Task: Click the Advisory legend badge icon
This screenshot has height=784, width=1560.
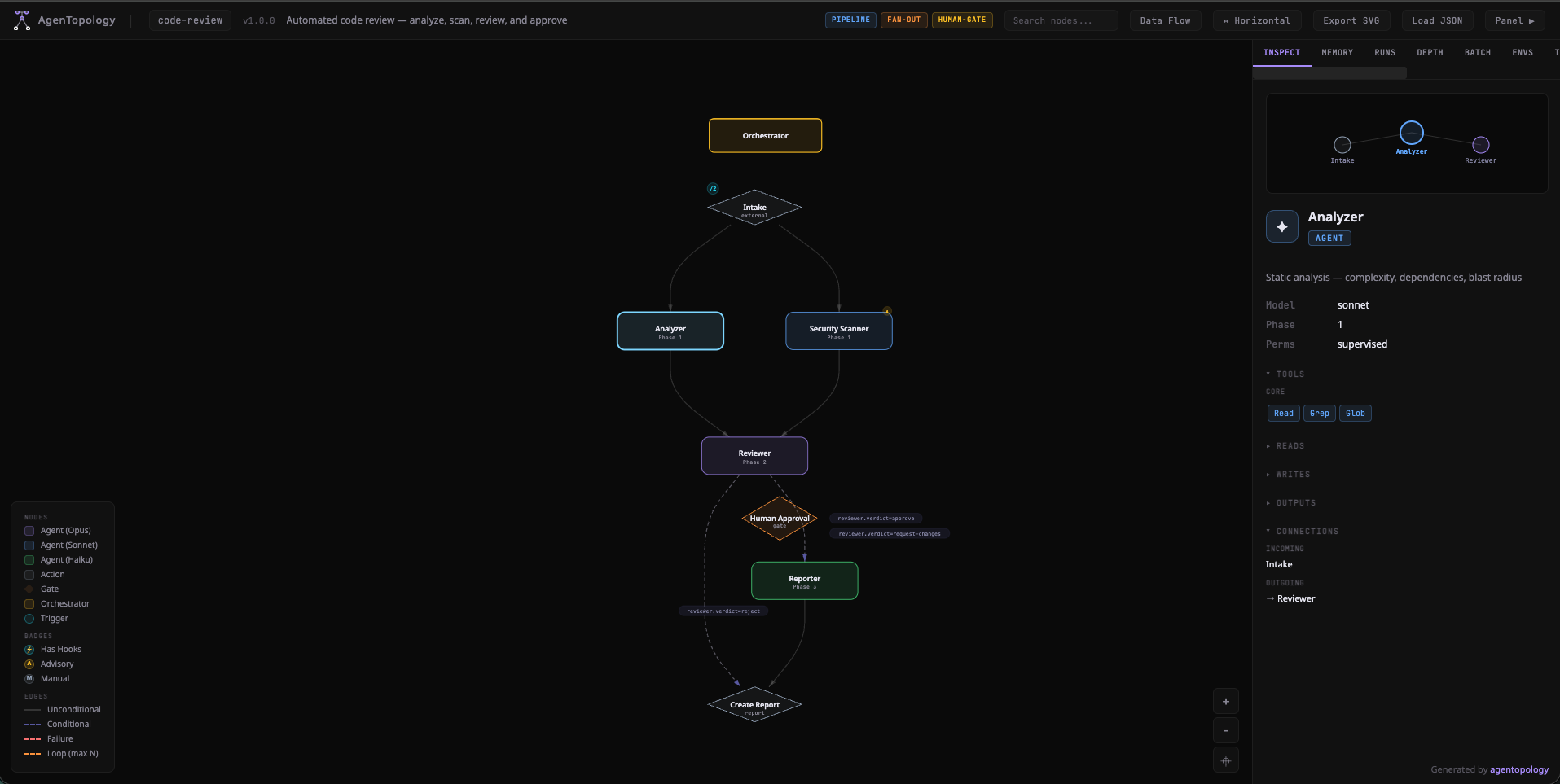Action: pos(29,664)
